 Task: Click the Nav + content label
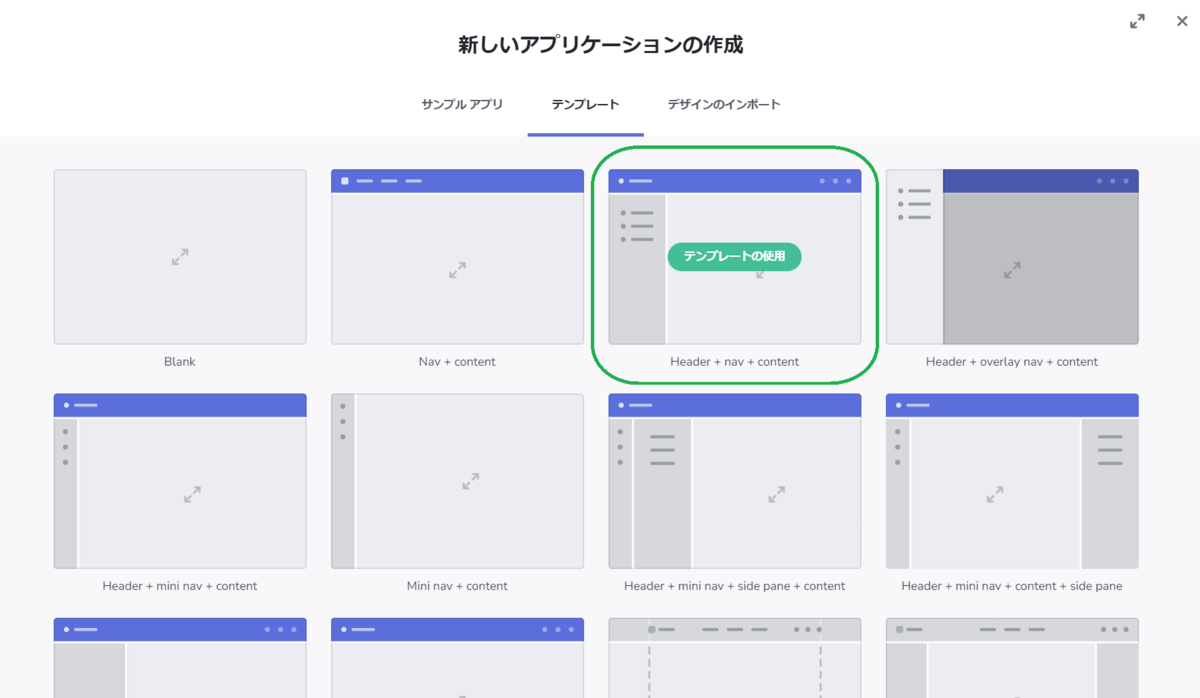tap(457, 362)
